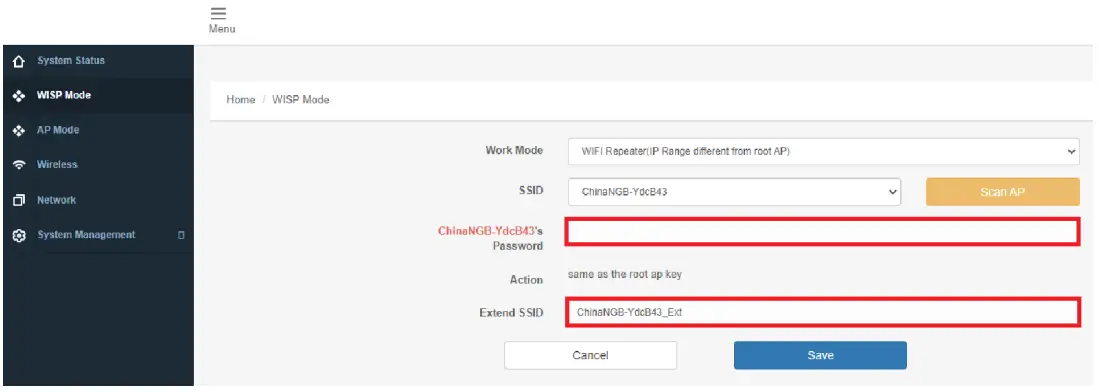This screenshot has height=392, width=1099.
Task: Open the Work Mode dropdown
Action: [823, 151]
